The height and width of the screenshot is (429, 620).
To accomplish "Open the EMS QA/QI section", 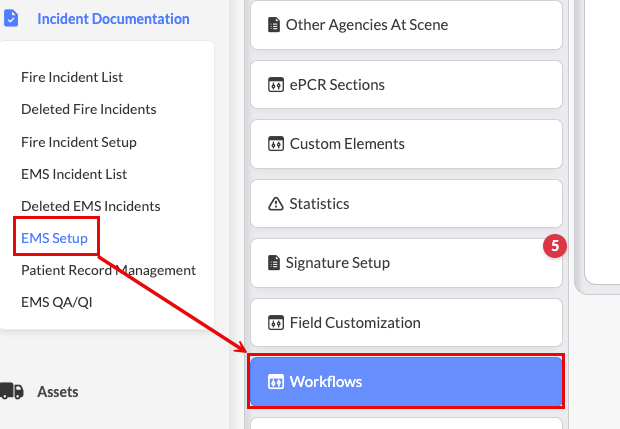I will tap(56, 301).
